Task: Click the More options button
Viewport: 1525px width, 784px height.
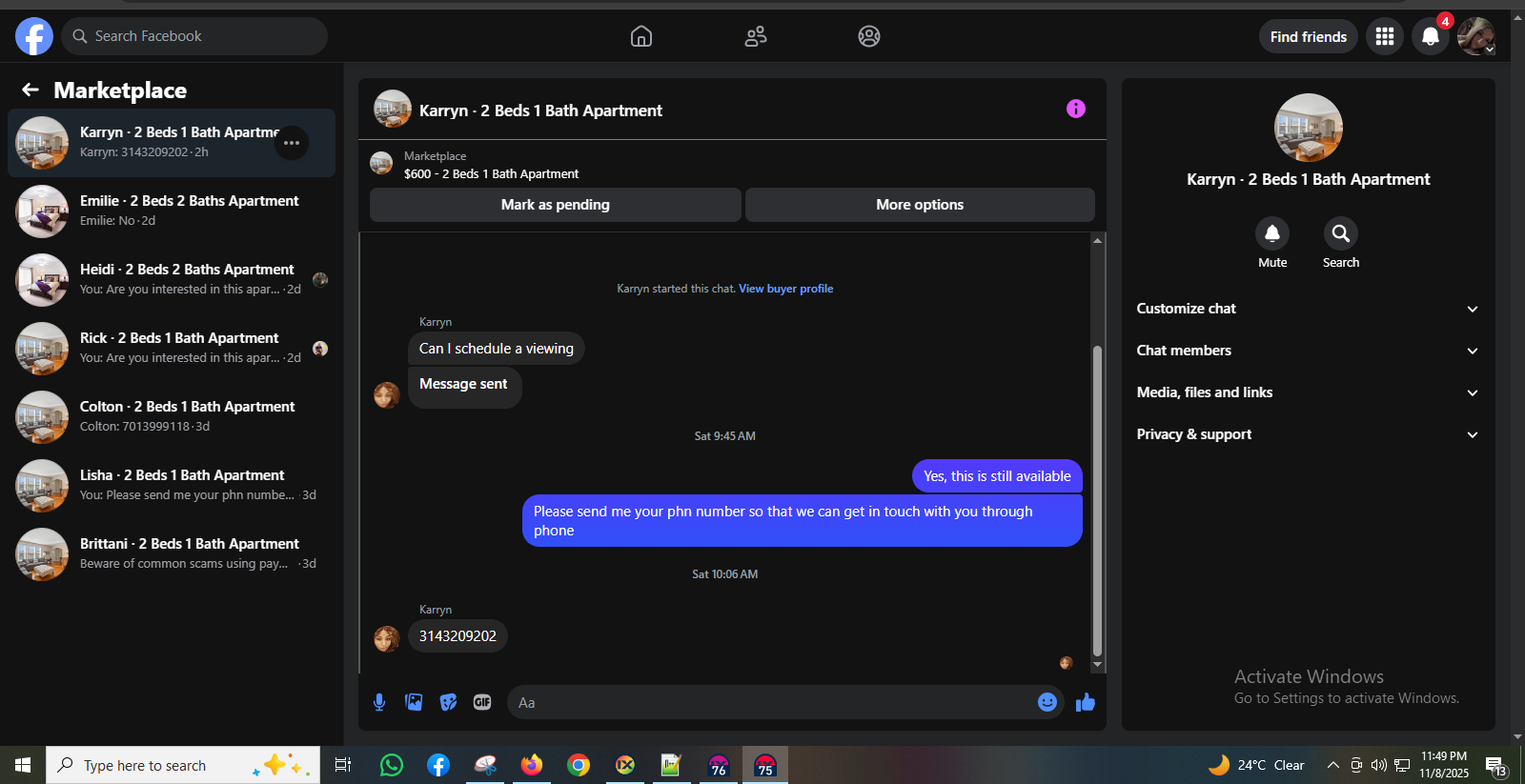Action: [x=920, y=205]
